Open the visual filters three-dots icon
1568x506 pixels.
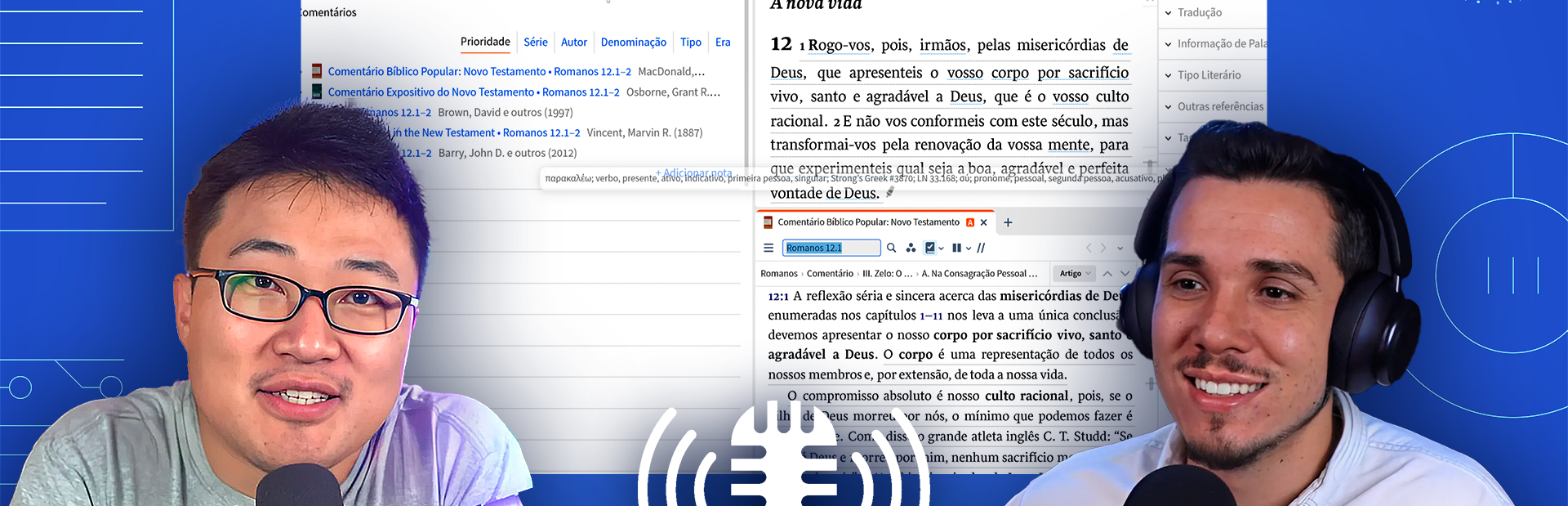pyautogui.click(x=911, y=248)
